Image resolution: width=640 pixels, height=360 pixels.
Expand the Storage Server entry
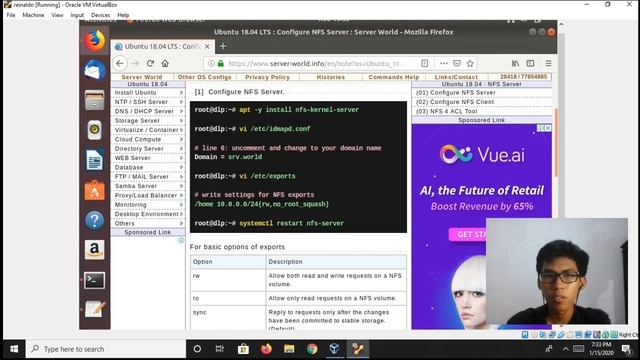pyautogui.click(x=148, y=121)
